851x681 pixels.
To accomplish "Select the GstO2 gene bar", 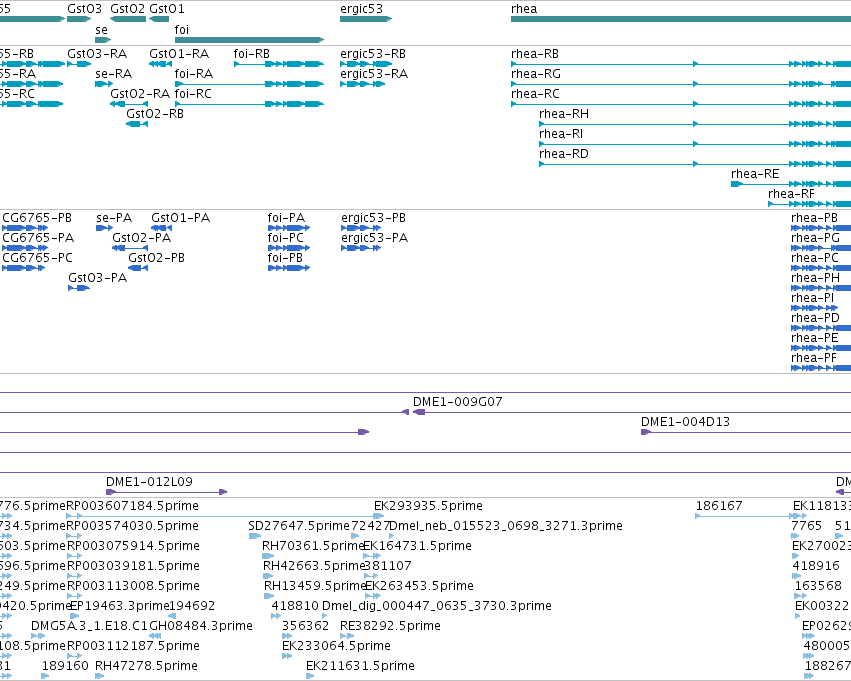I will click(x=128, y=19).
